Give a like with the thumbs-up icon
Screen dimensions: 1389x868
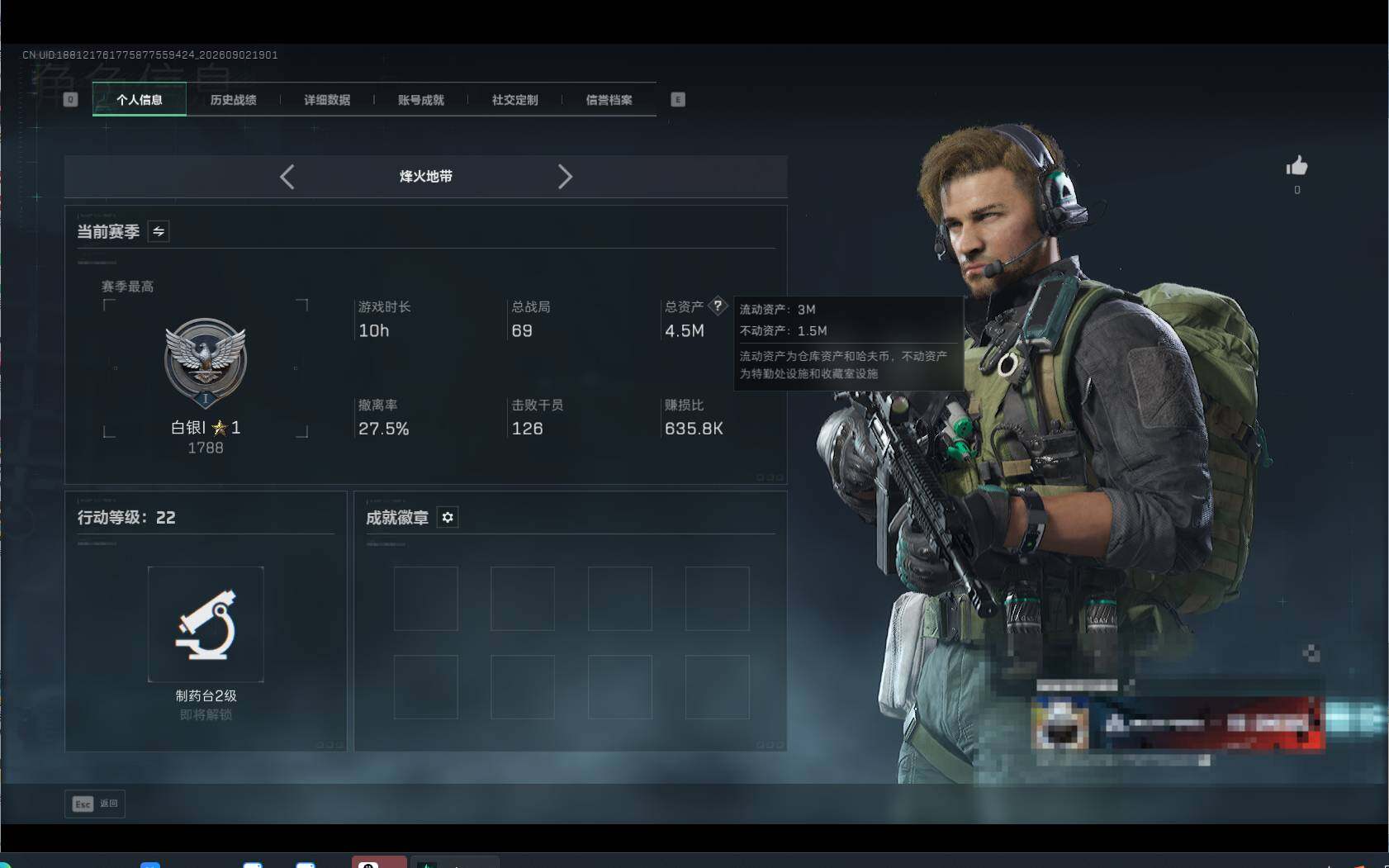click(1297, 166)
